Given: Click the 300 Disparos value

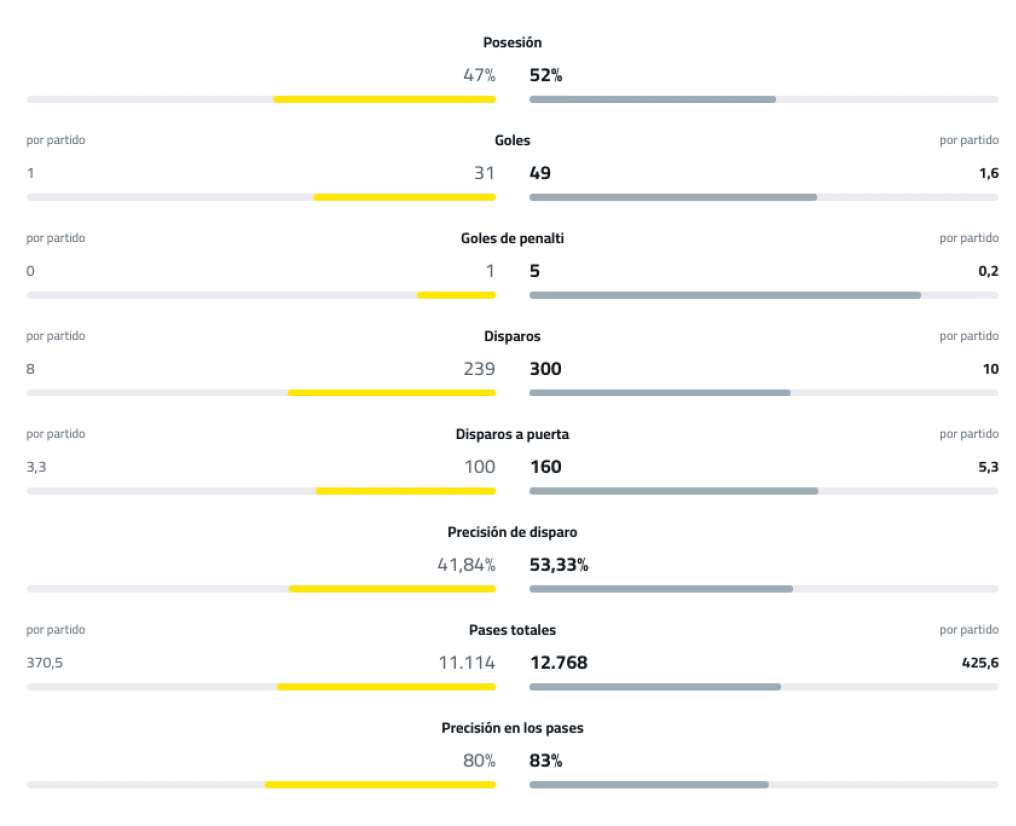Looking at the screenshot, I should [545, 369].
